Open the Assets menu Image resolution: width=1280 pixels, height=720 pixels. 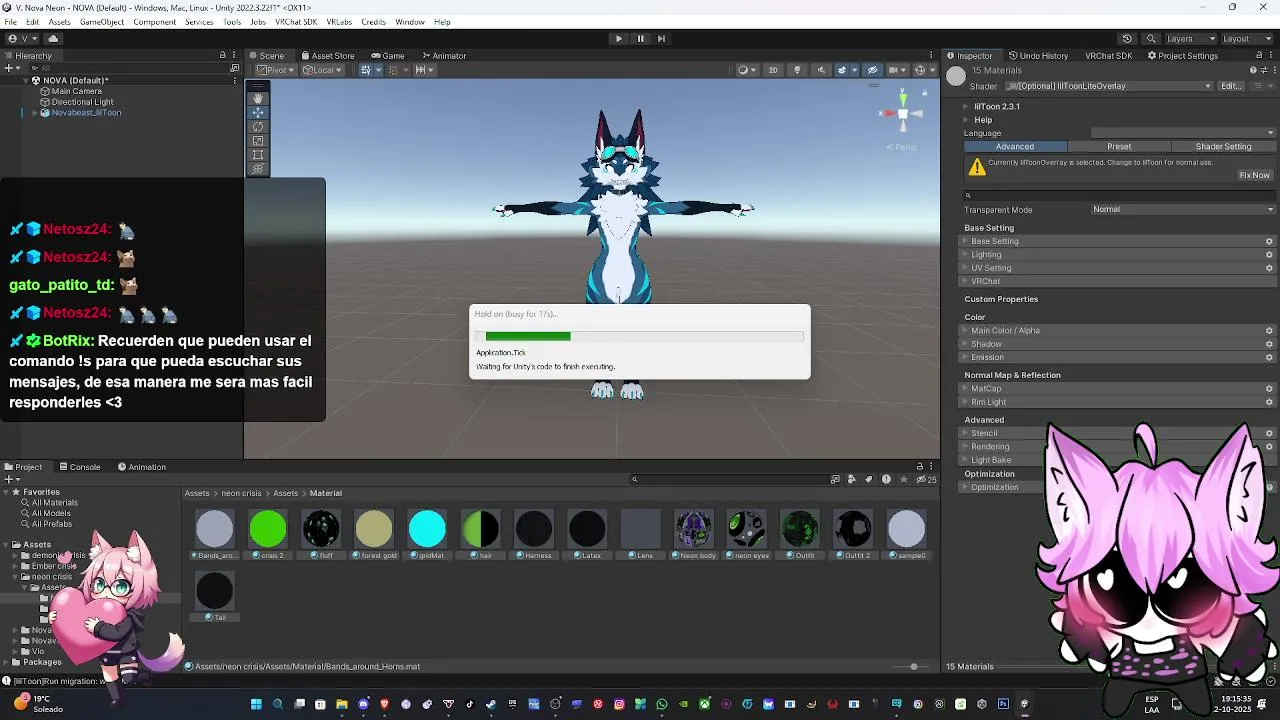(59, 22)
